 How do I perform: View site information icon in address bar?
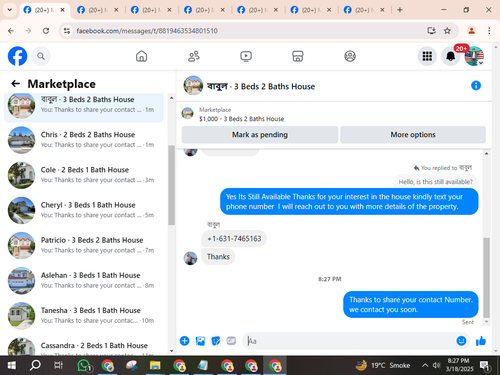67,31
